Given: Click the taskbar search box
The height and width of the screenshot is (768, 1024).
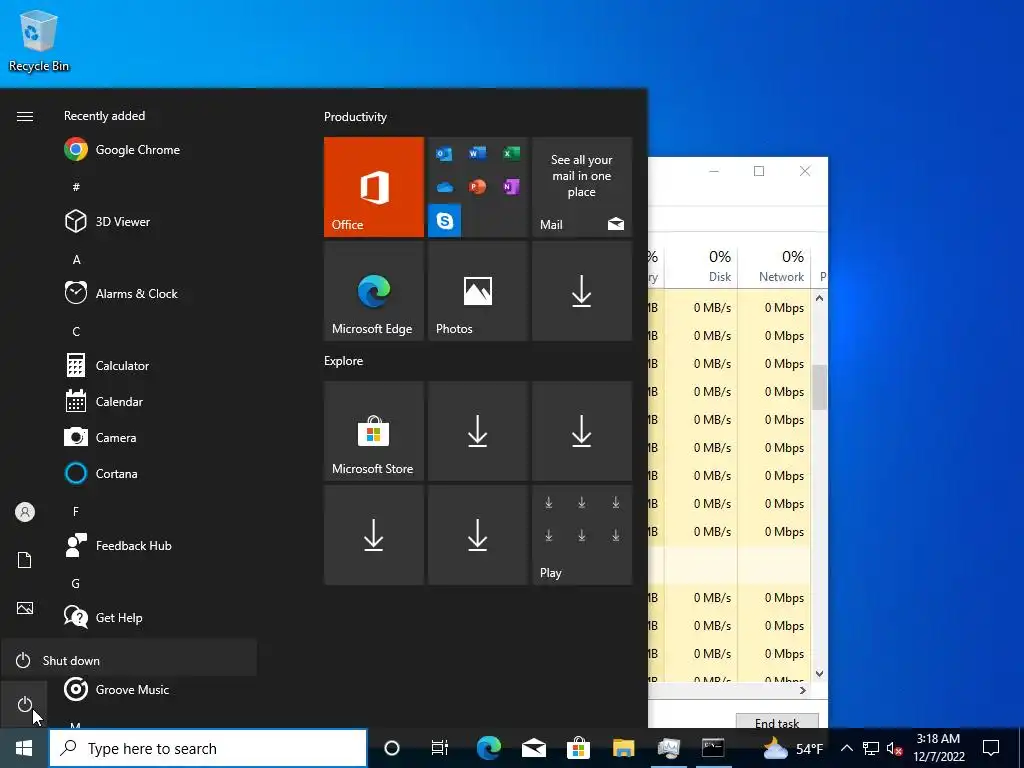Looking at the screenshot, I should (208, 748).
